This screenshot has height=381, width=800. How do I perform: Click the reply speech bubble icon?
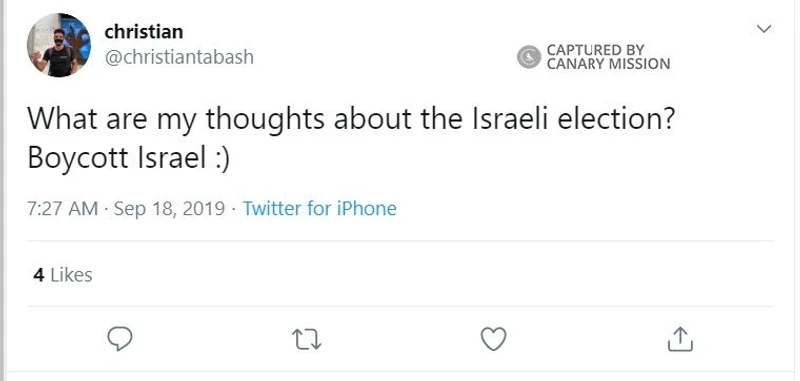point(120,339)
